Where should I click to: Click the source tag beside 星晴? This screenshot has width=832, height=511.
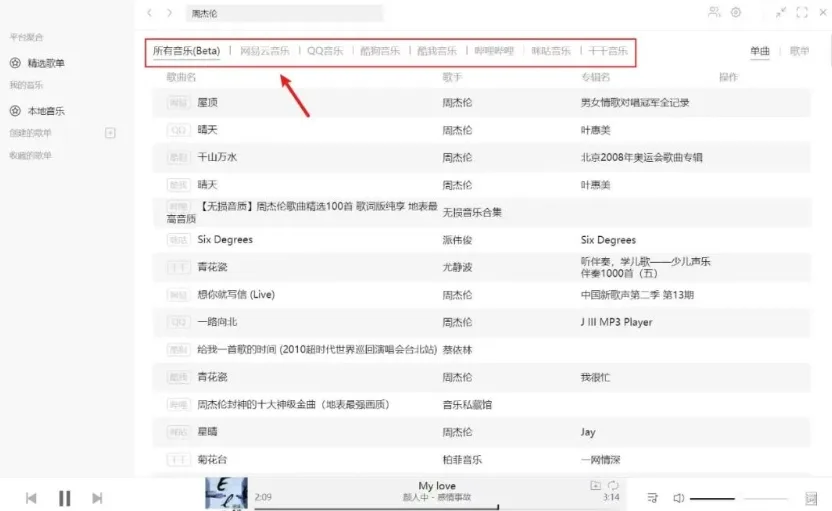tap(178, 432)
